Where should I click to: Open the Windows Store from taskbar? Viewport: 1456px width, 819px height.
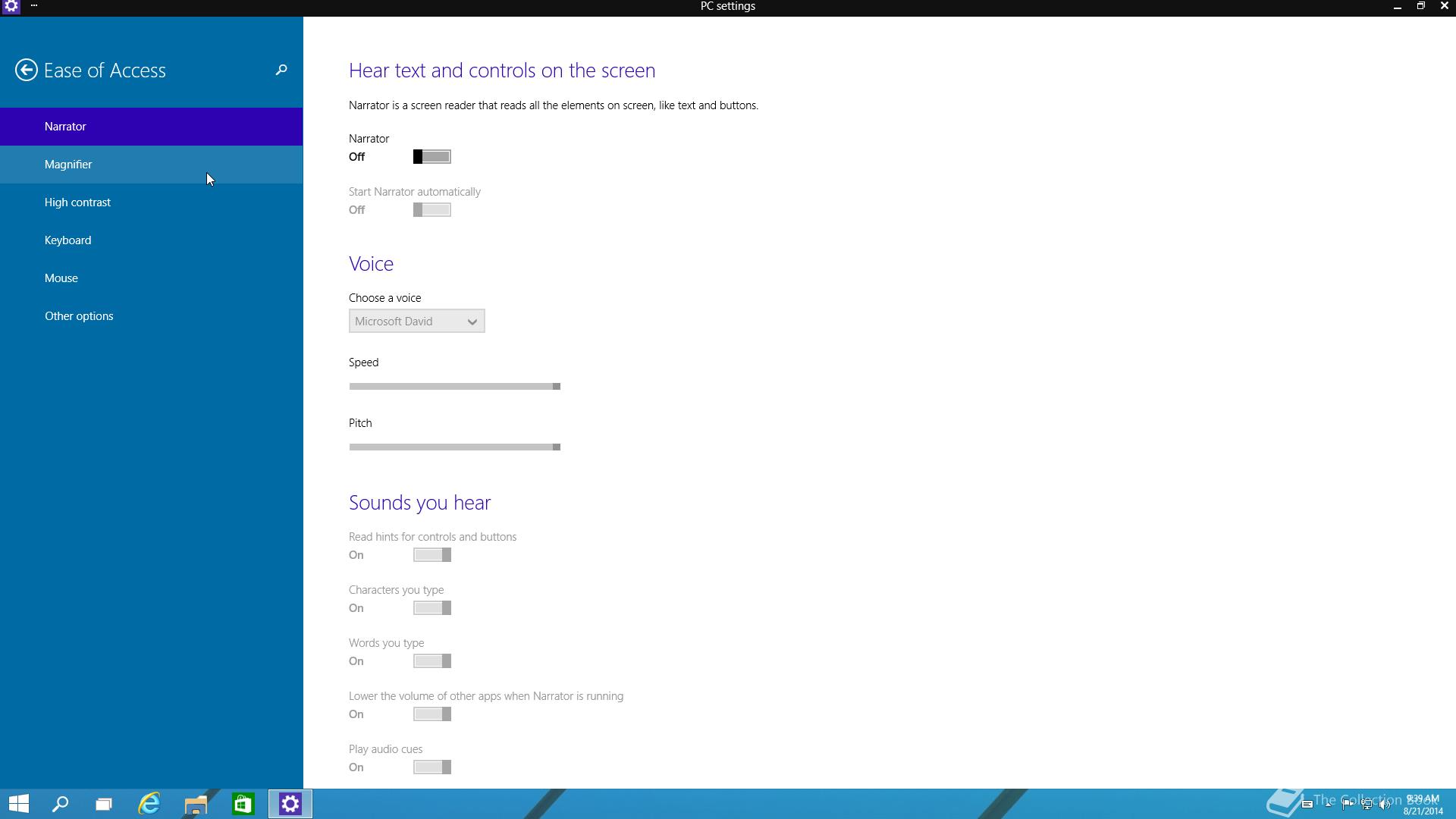click(243, 804)
